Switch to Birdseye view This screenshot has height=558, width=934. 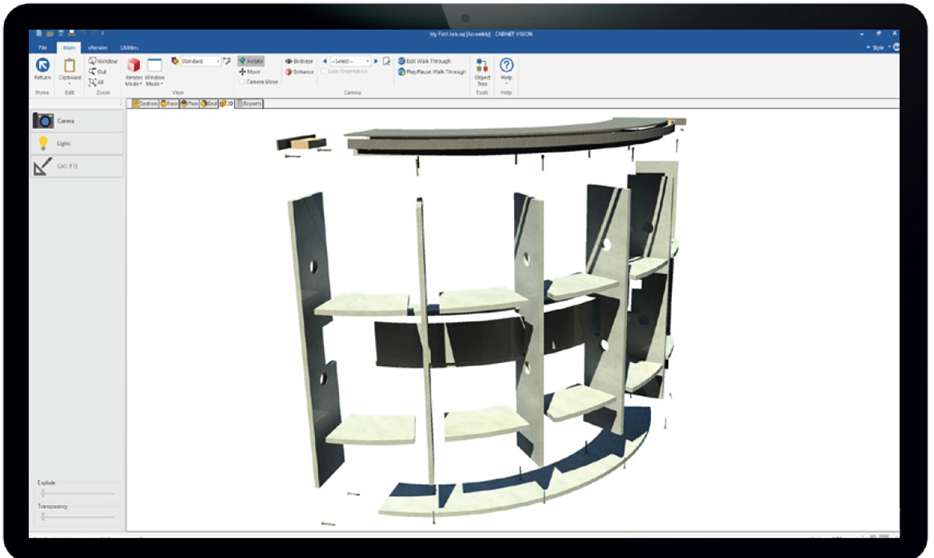point(300,61)
